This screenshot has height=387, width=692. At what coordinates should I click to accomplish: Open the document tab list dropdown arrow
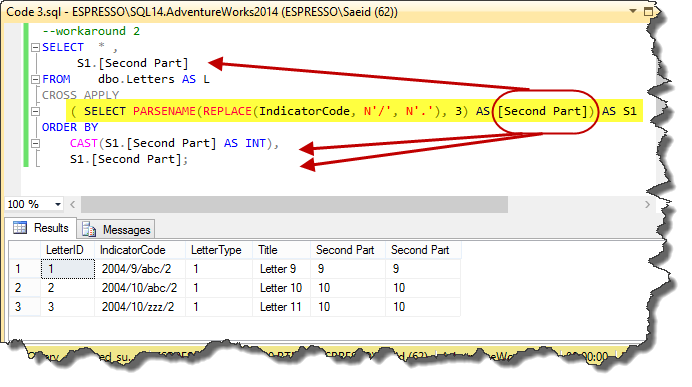click(633, 11)
